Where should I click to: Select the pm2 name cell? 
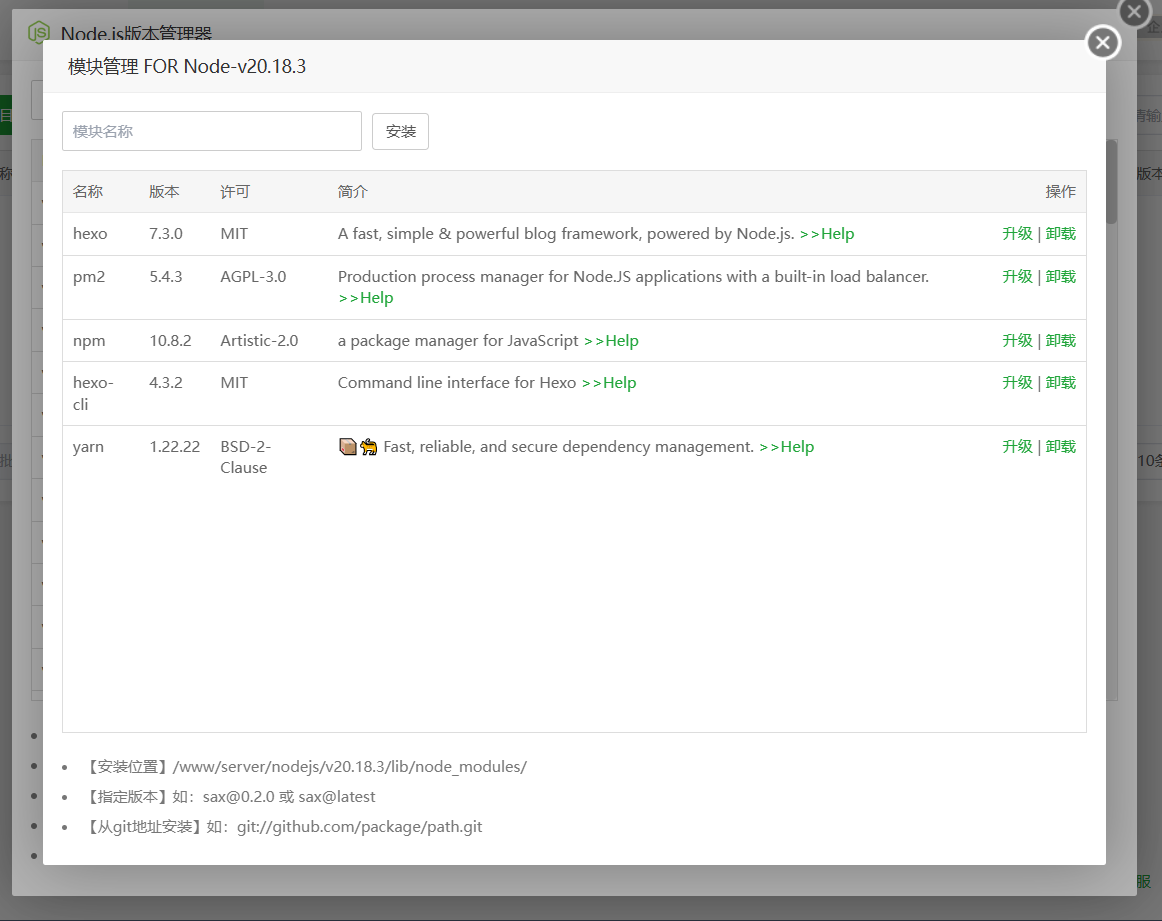[x=89, y=276]
